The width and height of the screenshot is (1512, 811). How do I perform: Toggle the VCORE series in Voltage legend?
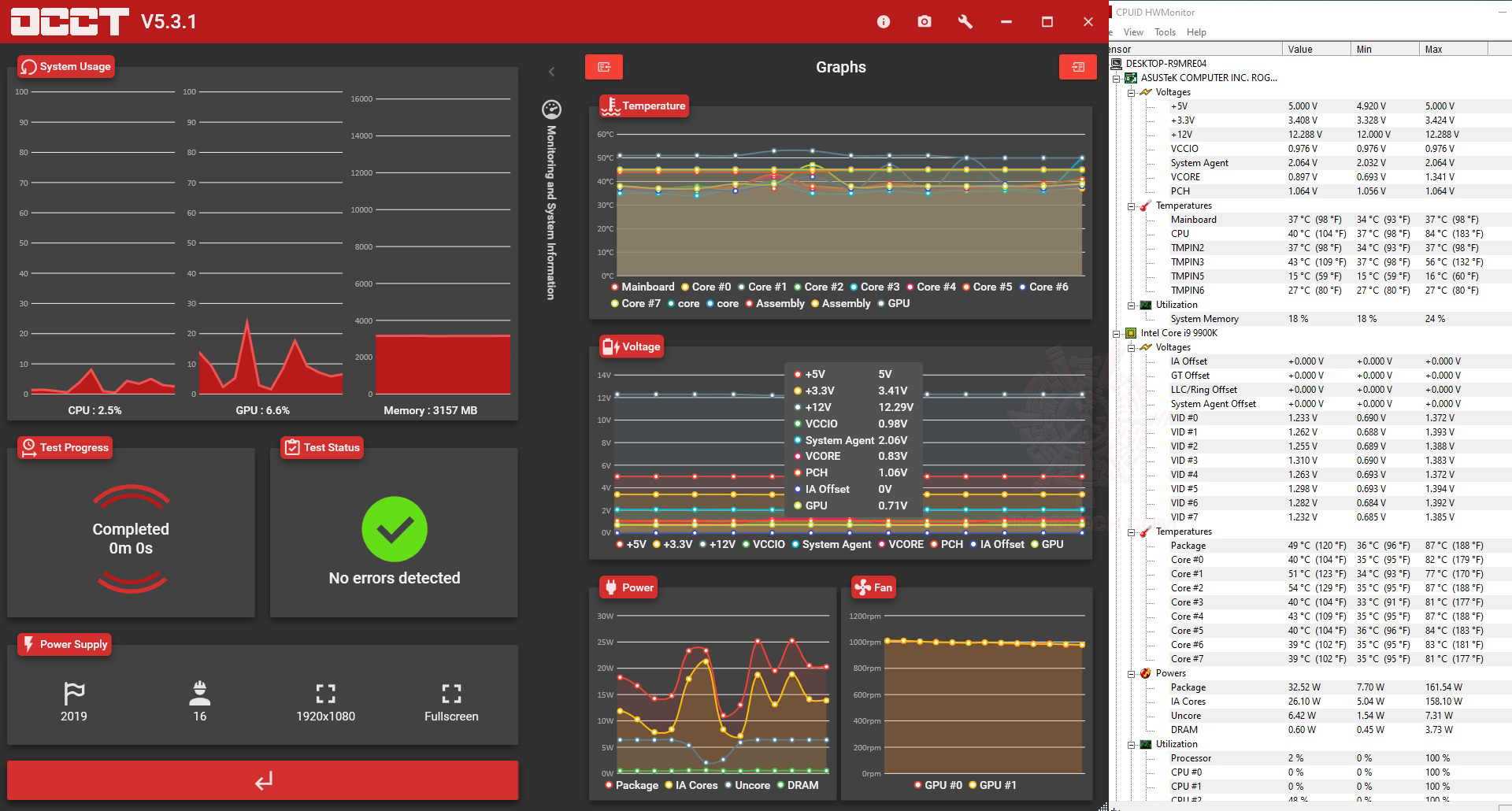(x=900, y=544)
